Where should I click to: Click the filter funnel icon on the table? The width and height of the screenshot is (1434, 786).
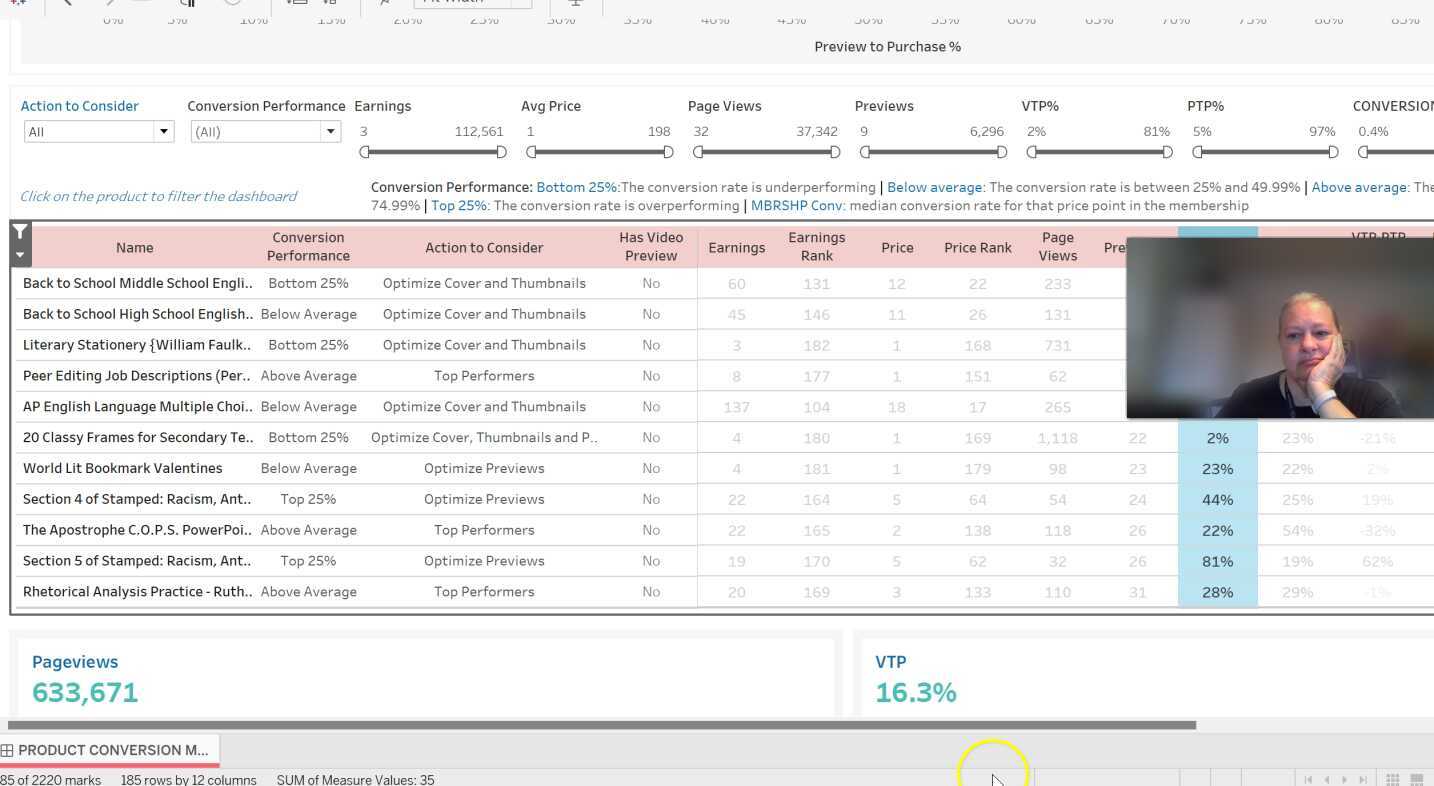coord(20,234)
